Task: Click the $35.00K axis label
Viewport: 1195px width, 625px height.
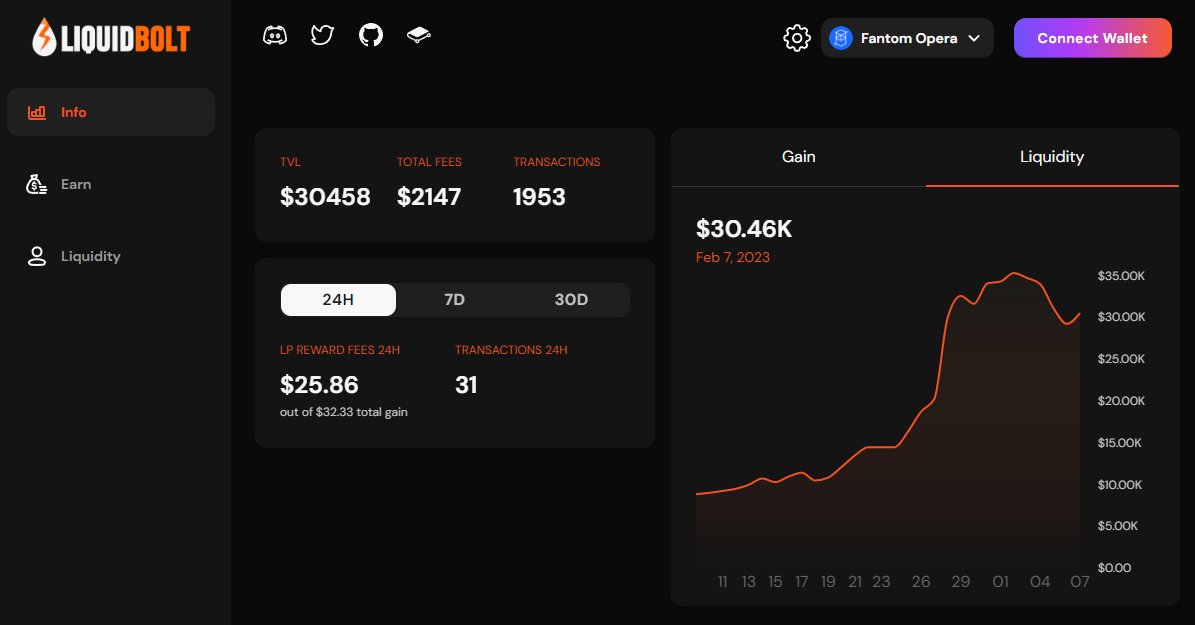Action: pyautogui.click(x=1121, y=276)
